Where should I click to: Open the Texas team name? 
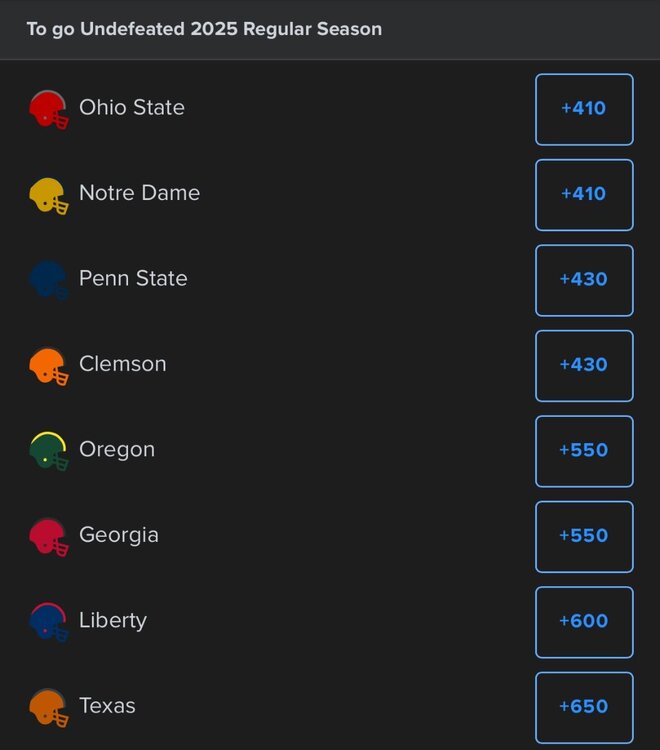107,706
